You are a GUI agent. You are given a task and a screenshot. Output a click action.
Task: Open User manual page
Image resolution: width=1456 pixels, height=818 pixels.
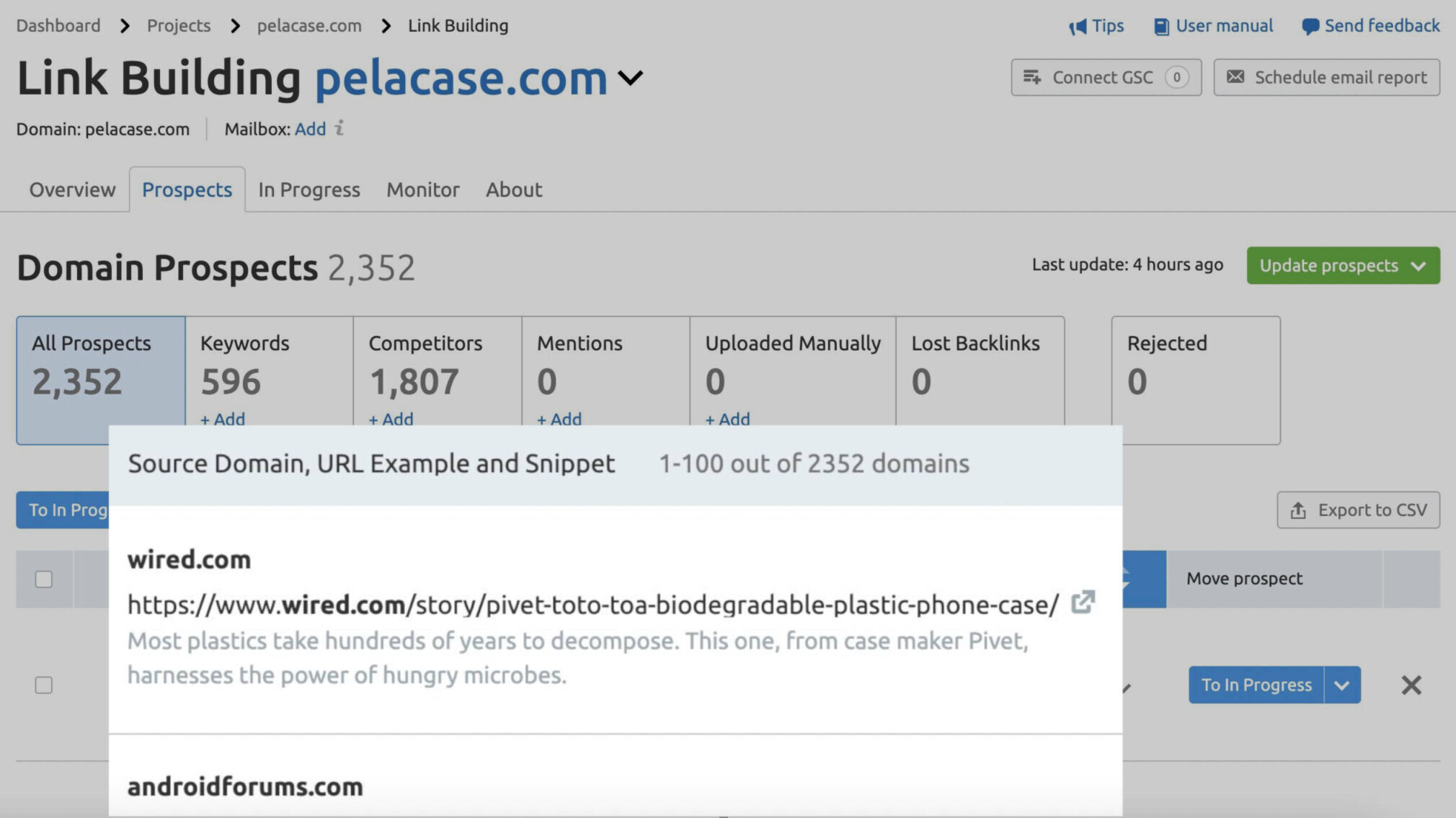tap(1212, 25)
